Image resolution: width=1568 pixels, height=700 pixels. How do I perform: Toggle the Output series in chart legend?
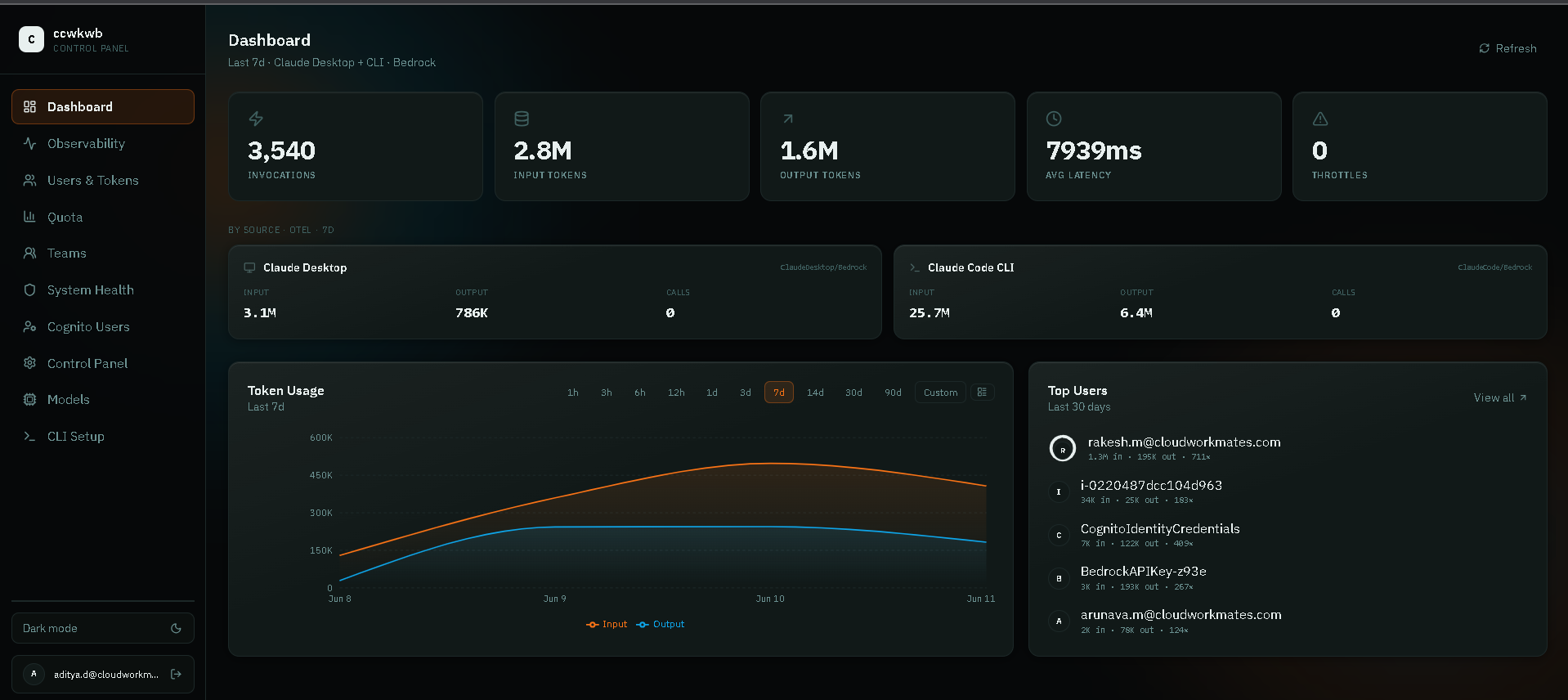[661, 624]
